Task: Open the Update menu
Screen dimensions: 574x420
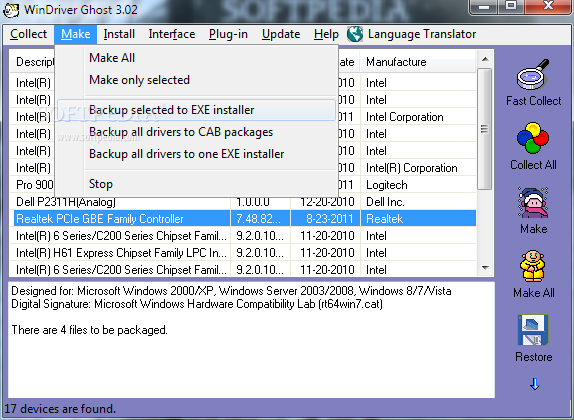Action: click(281, 34)
